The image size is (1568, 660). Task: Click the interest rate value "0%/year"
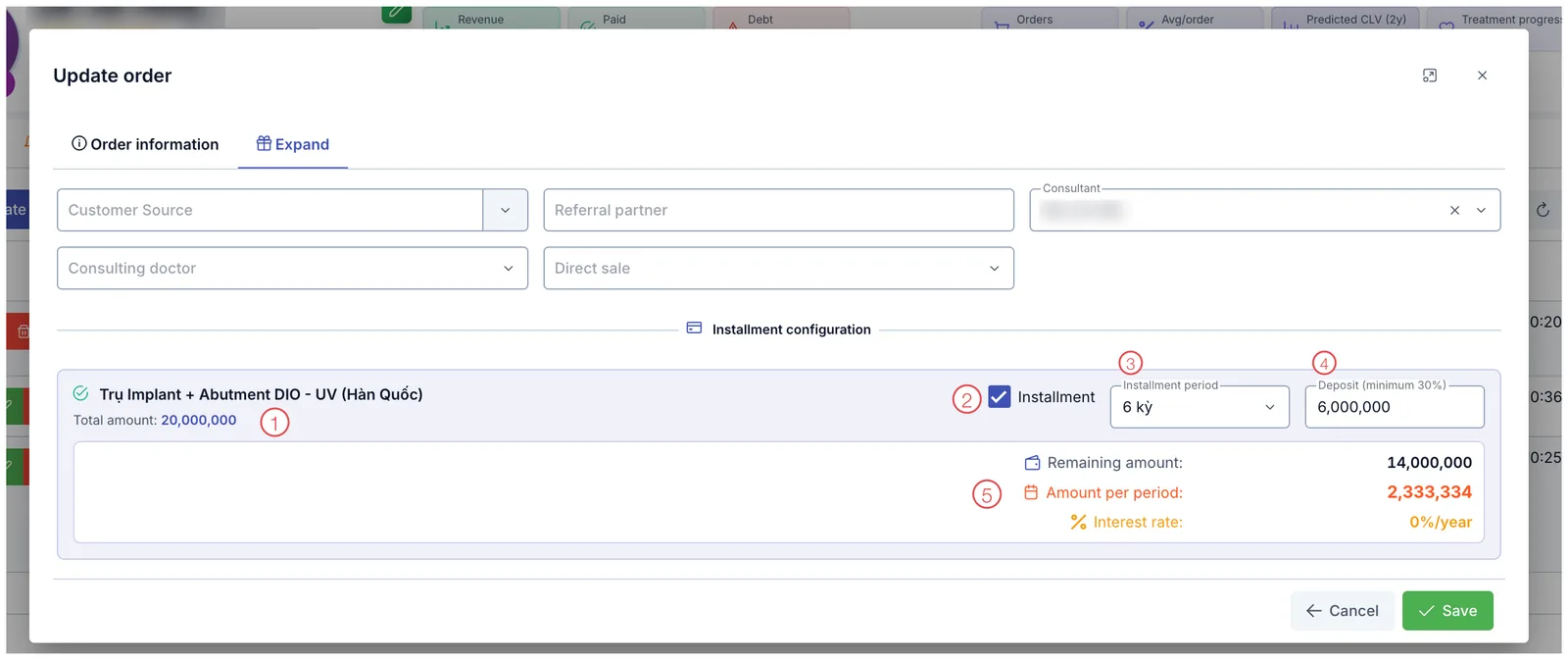tap(1441, 522)
